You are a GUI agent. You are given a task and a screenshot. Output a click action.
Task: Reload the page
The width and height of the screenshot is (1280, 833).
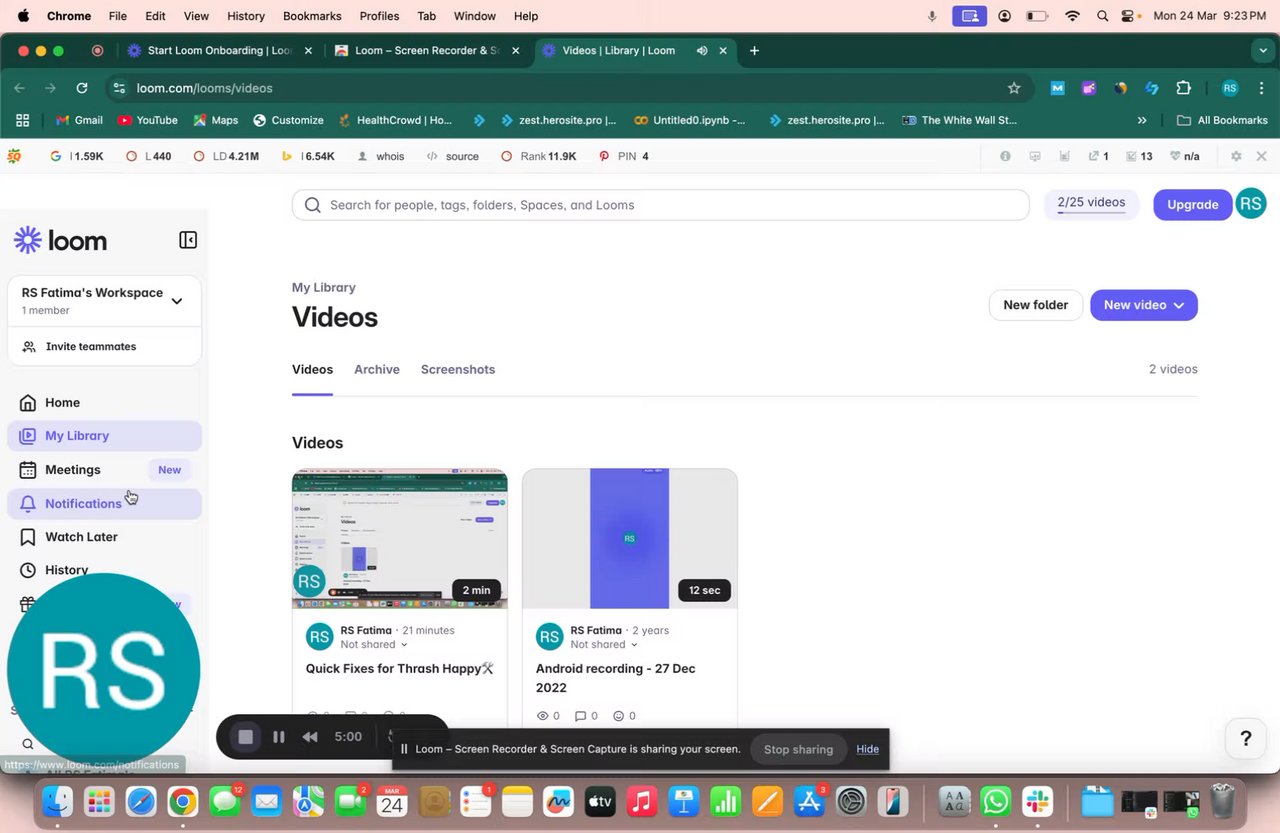coord(82,88)
